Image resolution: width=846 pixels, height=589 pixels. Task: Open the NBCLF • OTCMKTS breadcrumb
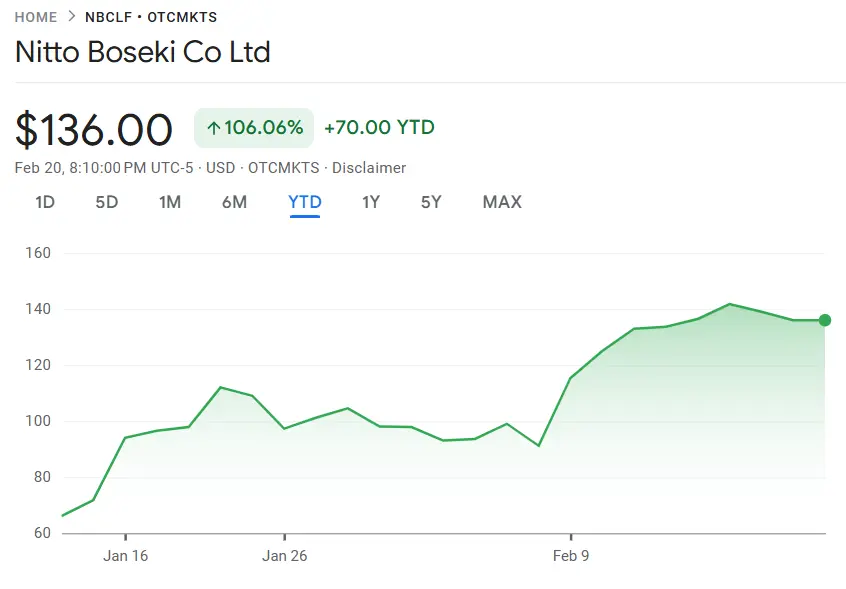(x=151, y=17)
